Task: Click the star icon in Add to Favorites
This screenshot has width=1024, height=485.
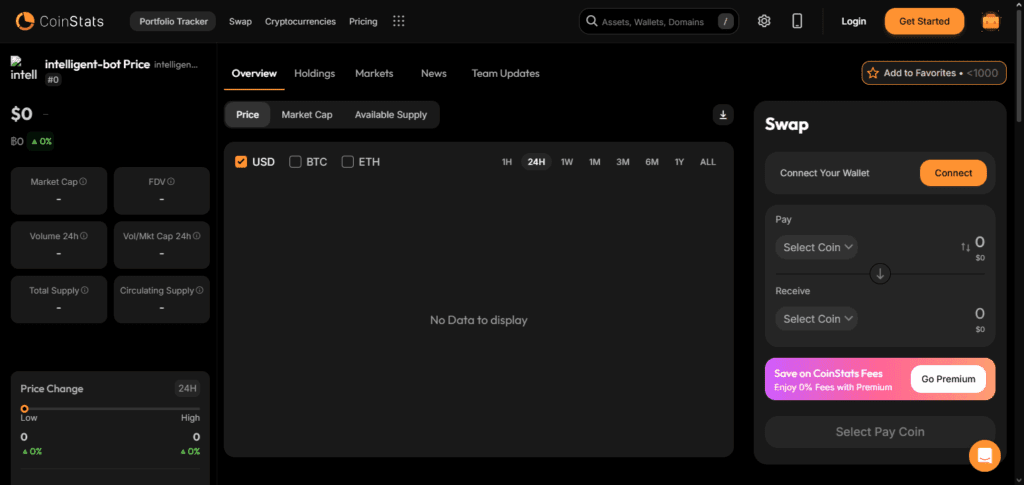Action: (x=872, y=73)
